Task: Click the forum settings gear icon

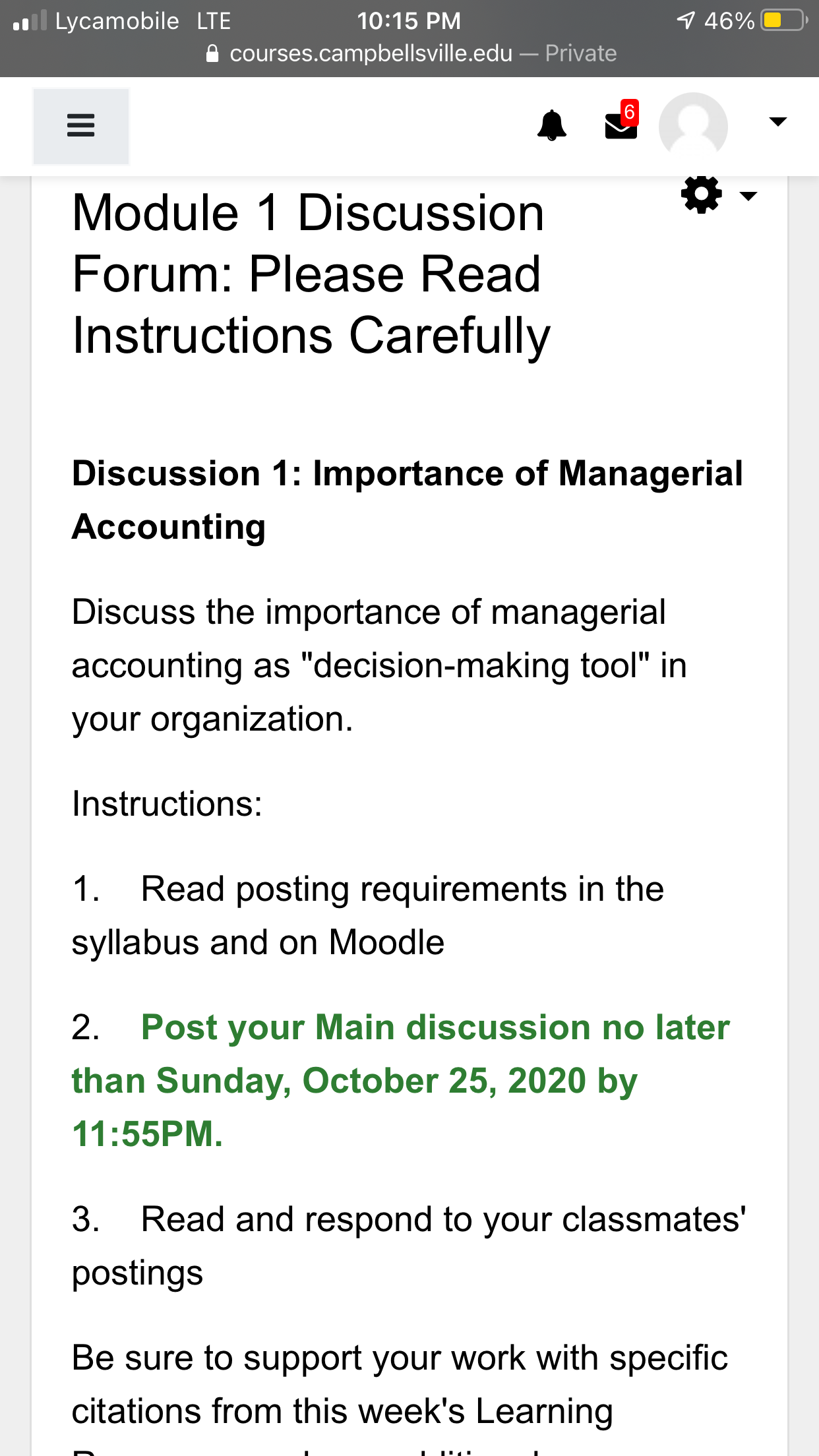Action: [701, 195]
